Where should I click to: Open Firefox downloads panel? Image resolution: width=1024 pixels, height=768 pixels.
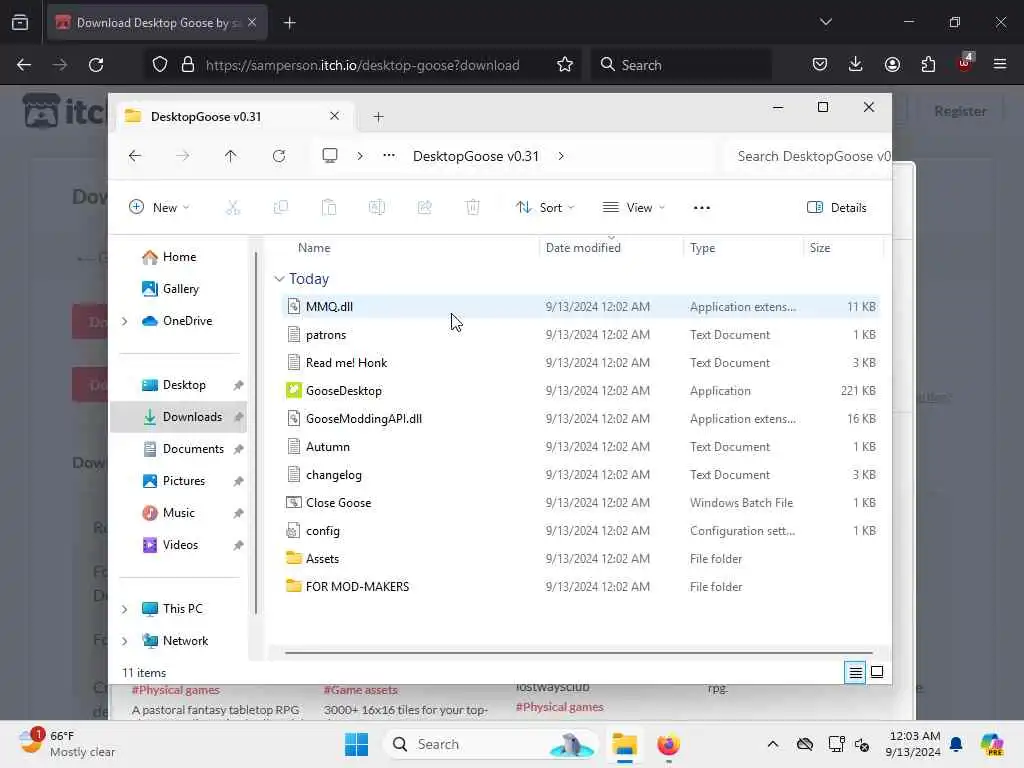coord(856,64)
